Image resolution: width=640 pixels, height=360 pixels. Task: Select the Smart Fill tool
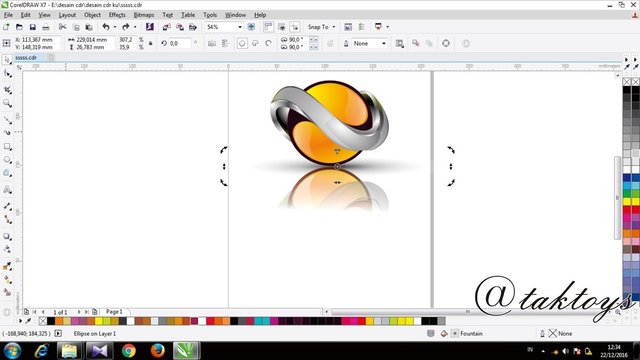[x=7, y=292]
